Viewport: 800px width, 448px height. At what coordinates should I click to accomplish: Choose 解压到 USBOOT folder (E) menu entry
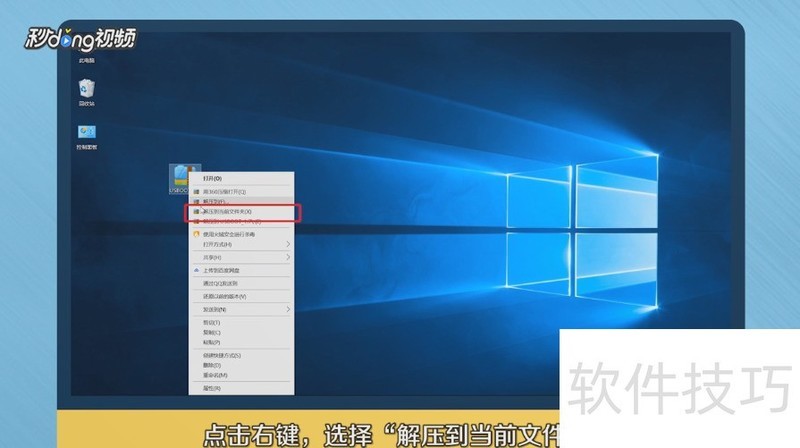click(x=241, y=221)
